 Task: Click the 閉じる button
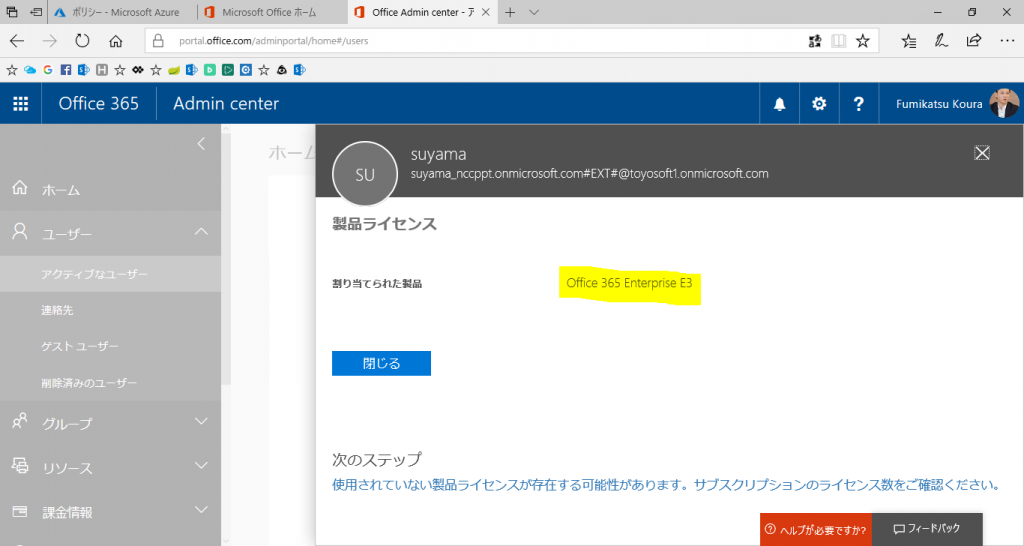[x=381, y=363]
